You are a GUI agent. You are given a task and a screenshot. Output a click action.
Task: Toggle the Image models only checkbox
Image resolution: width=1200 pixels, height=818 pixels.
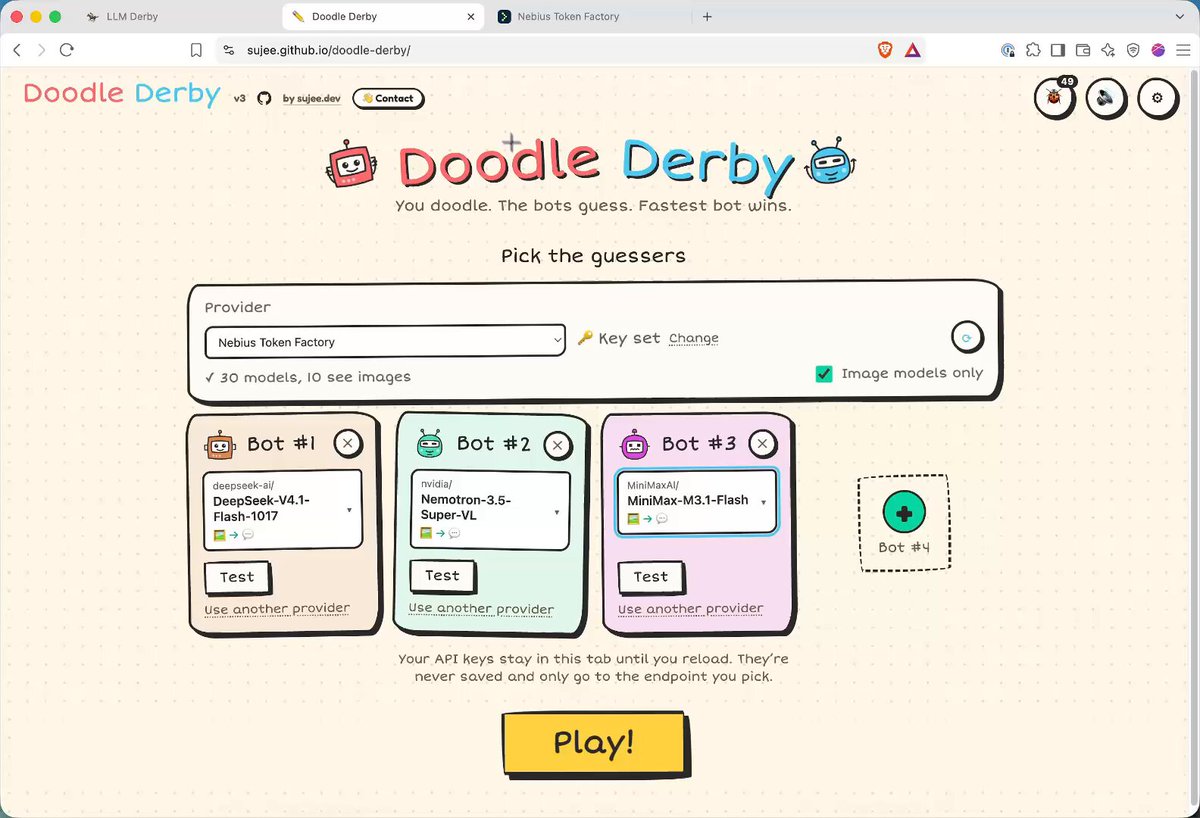(x=824, y=373)
